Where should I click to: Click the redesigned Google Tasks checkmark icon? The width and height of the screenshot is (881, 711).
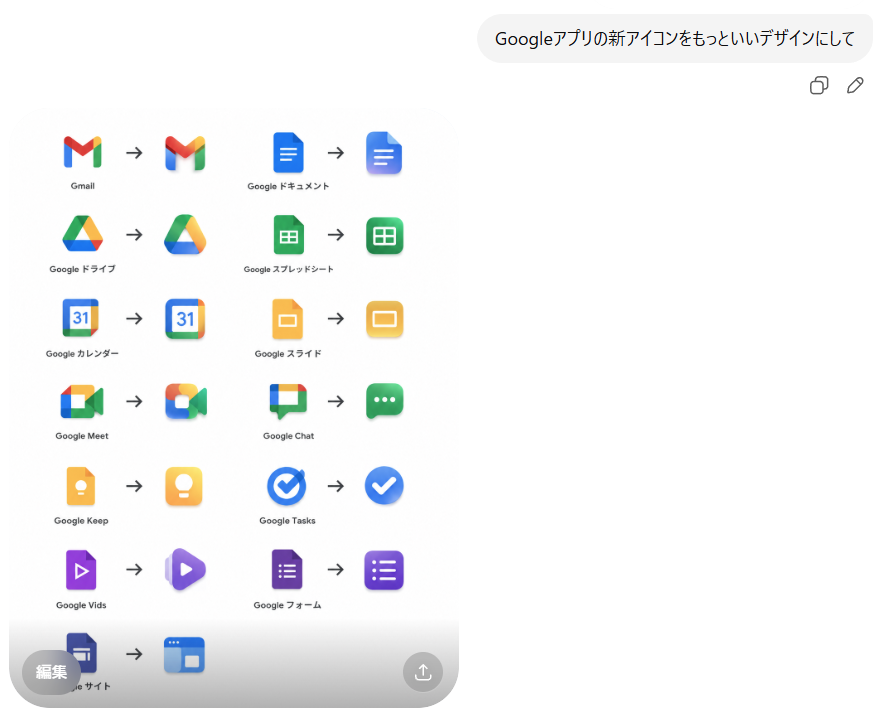[384, 485]
